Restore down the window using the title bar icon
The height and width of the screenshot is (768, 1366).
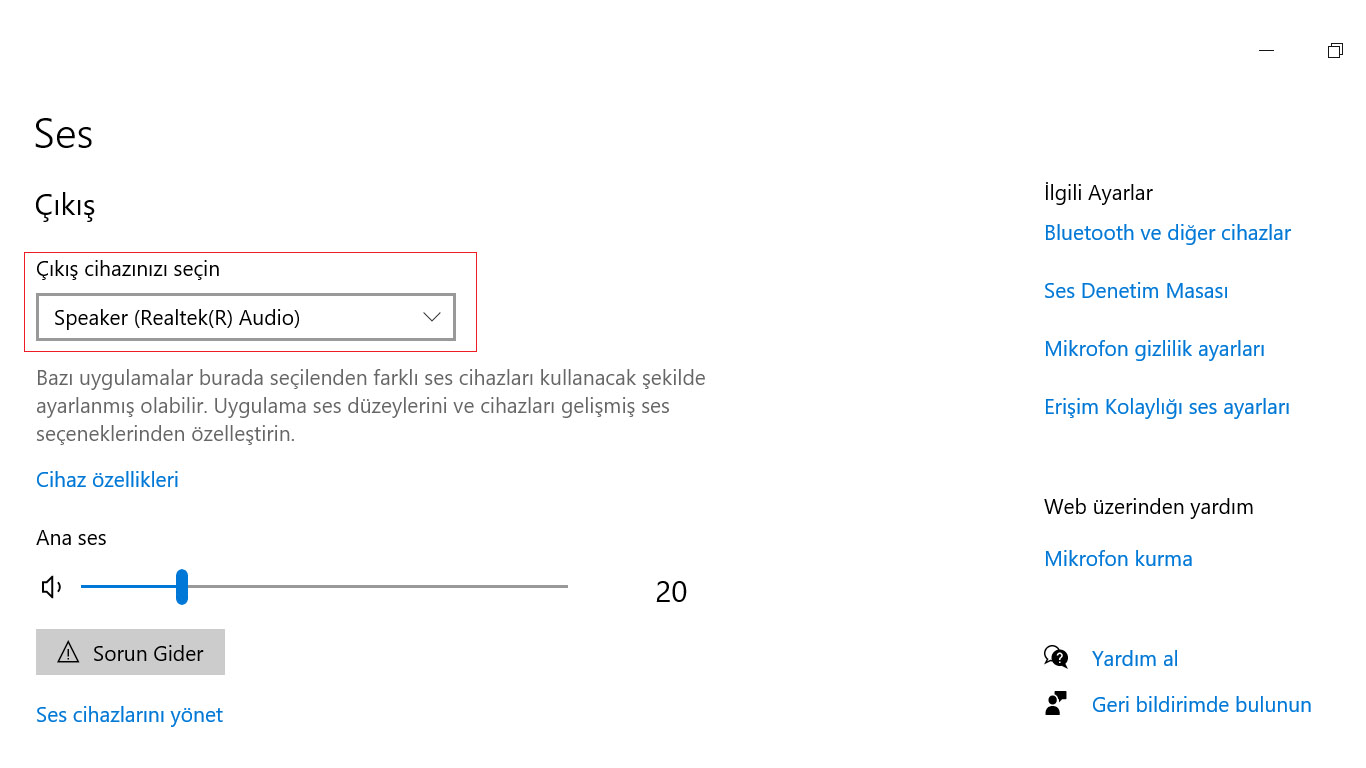1335,51
